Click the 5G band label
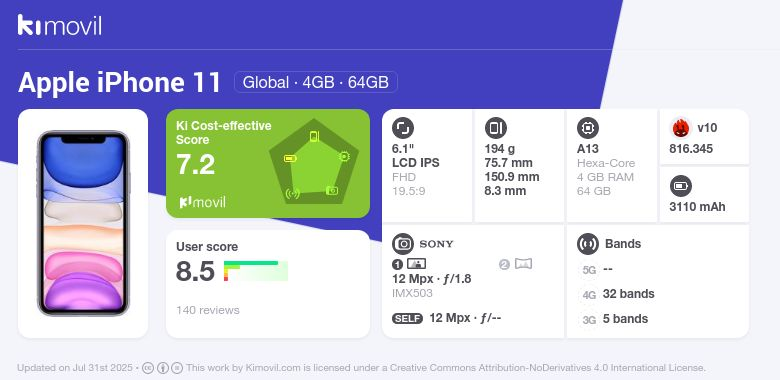 tap(589, 270)
